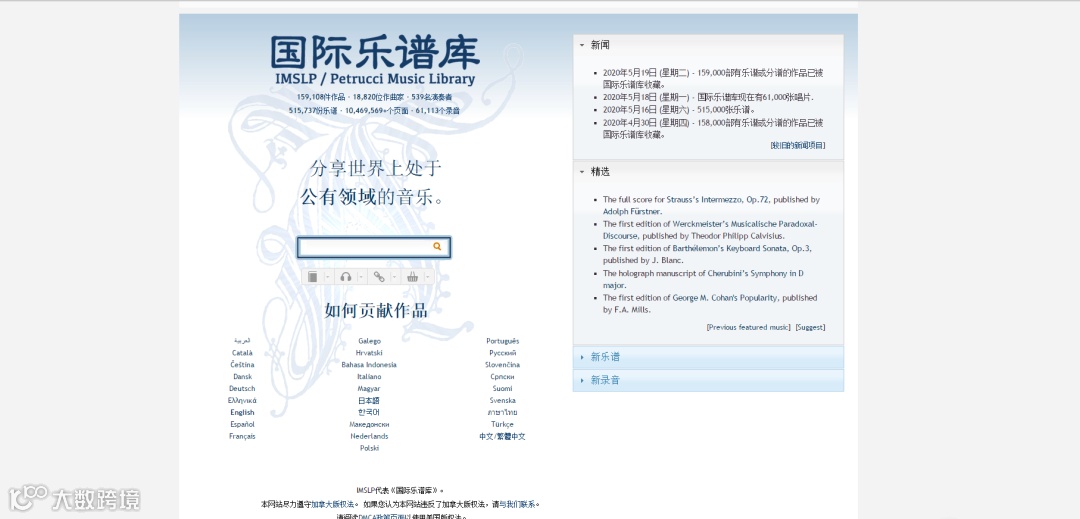1080x519 pixels.
Task: Switch language to 繁體中文
Action: pyautogui.click(x=512, y=436)
